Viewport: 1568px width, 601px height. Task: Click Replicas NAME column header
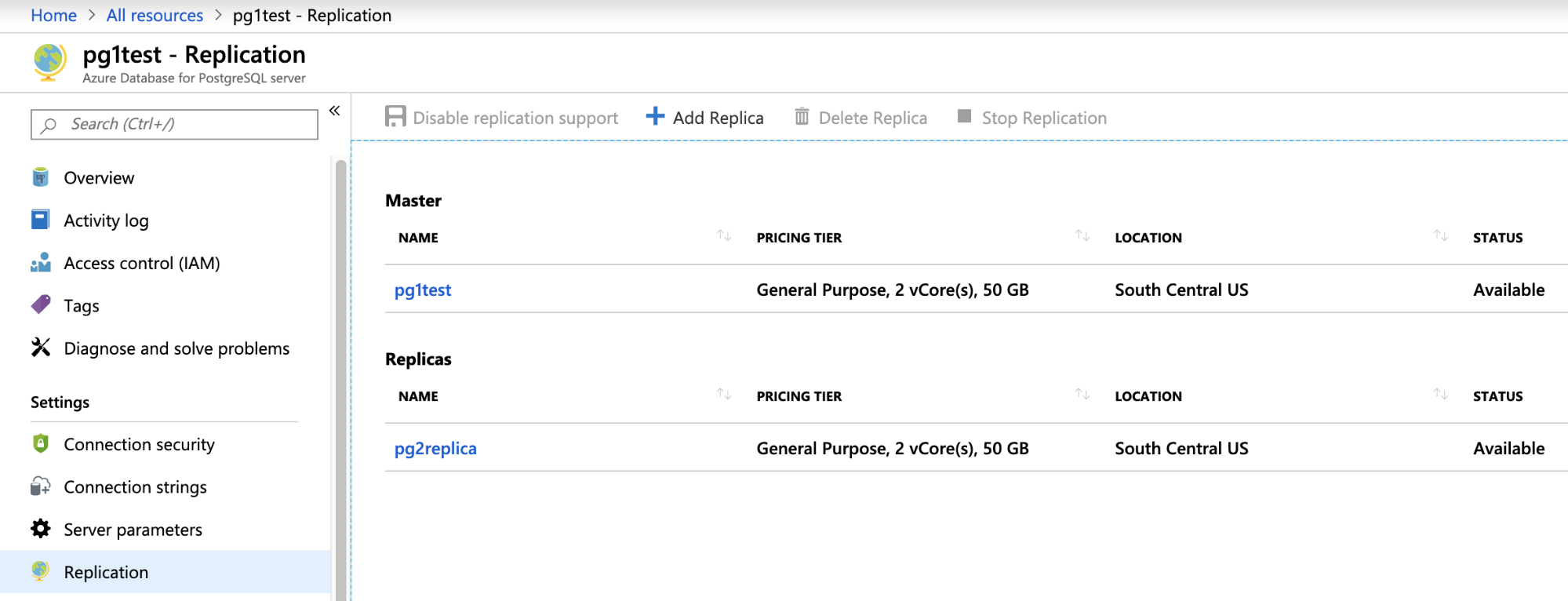[x=418, y=396]
